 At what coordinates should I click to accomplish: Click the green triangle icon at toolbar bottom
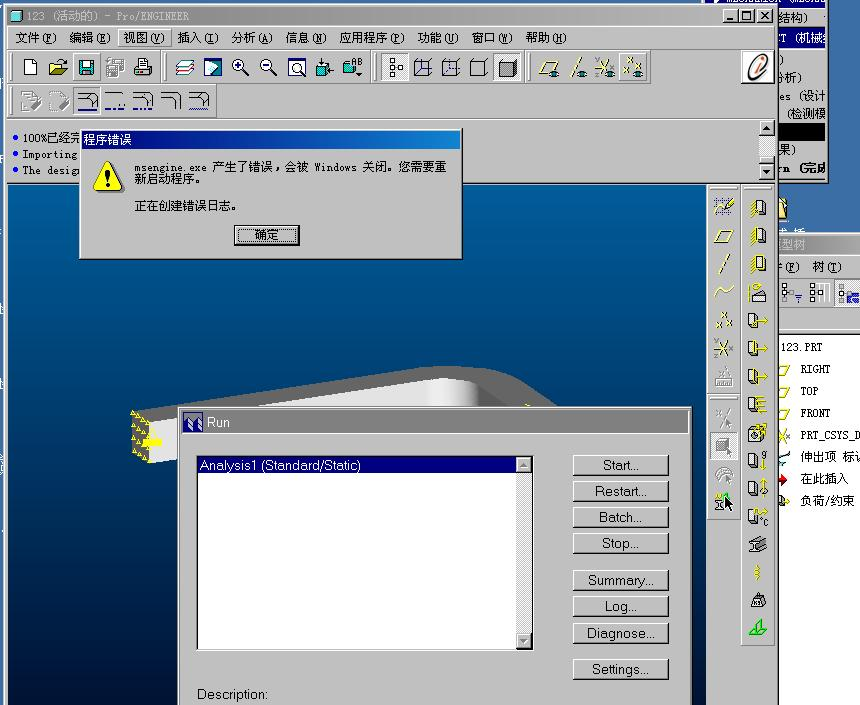(758, 628)
